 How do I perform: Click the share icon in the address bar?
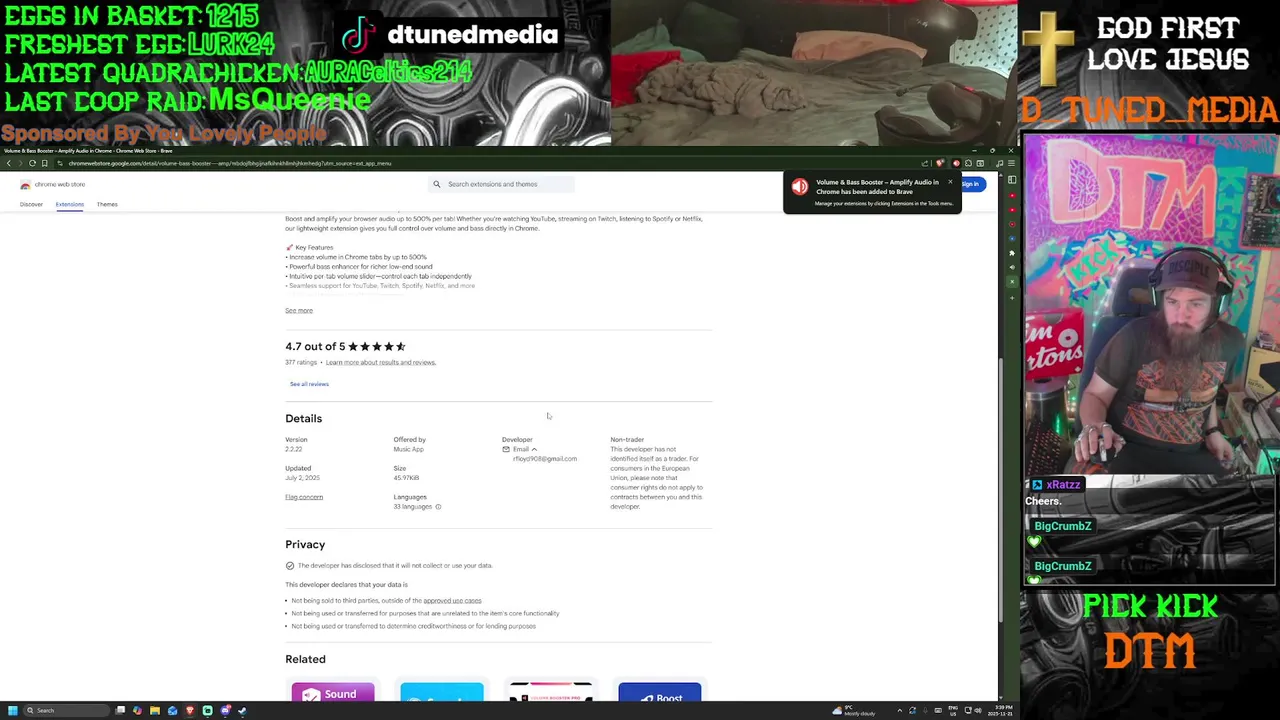(x=925, y=164)
